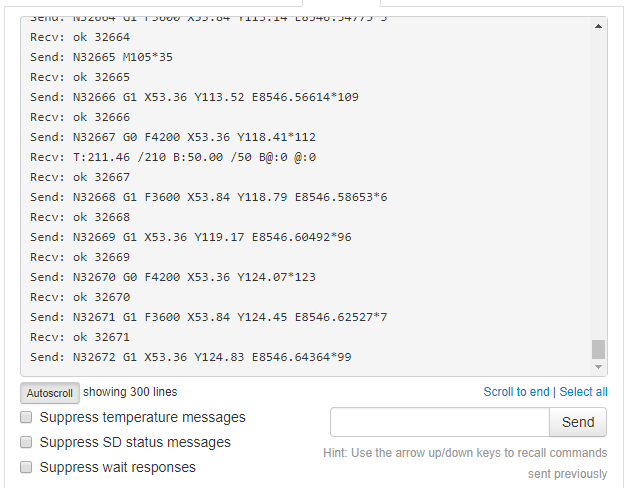Screen dimensions: 629x488
Task: Click the log line 'Send: N32665 M105*35'
Action: [x=101, y=57]
